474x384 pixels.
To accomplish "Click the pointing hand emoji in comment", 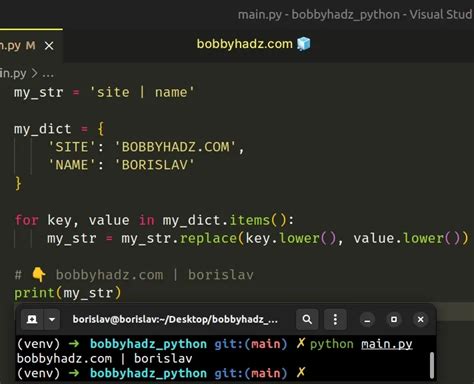I will [x=39, y=275].
